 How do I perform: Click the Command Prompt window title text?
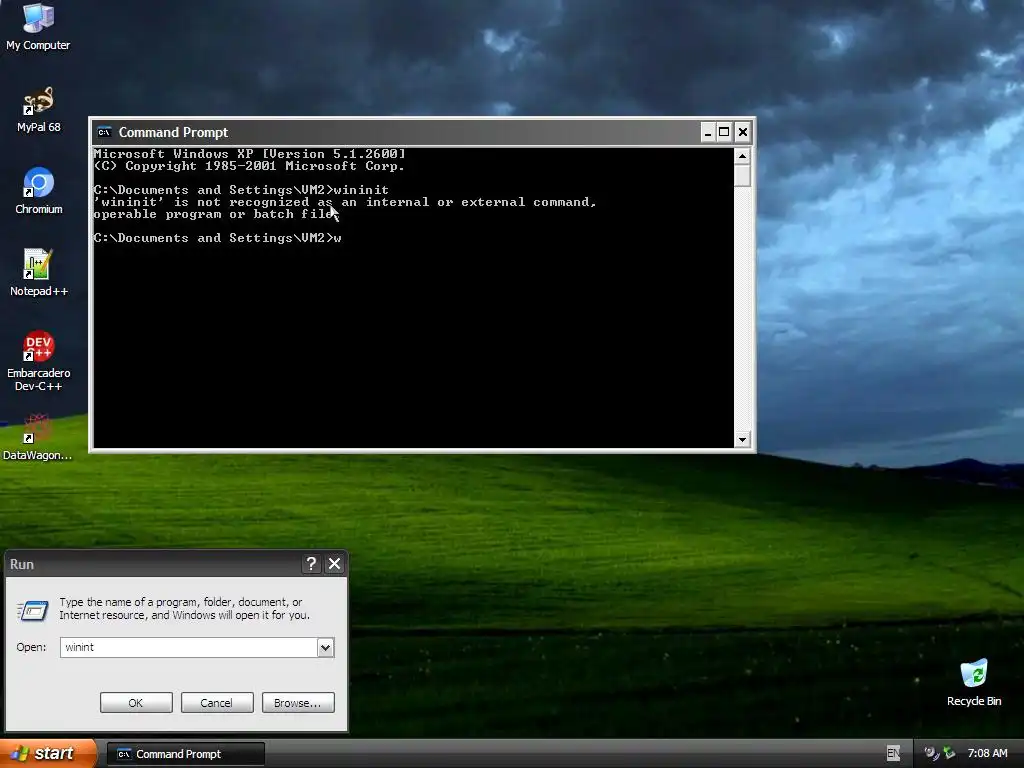(x=173, y=133)
